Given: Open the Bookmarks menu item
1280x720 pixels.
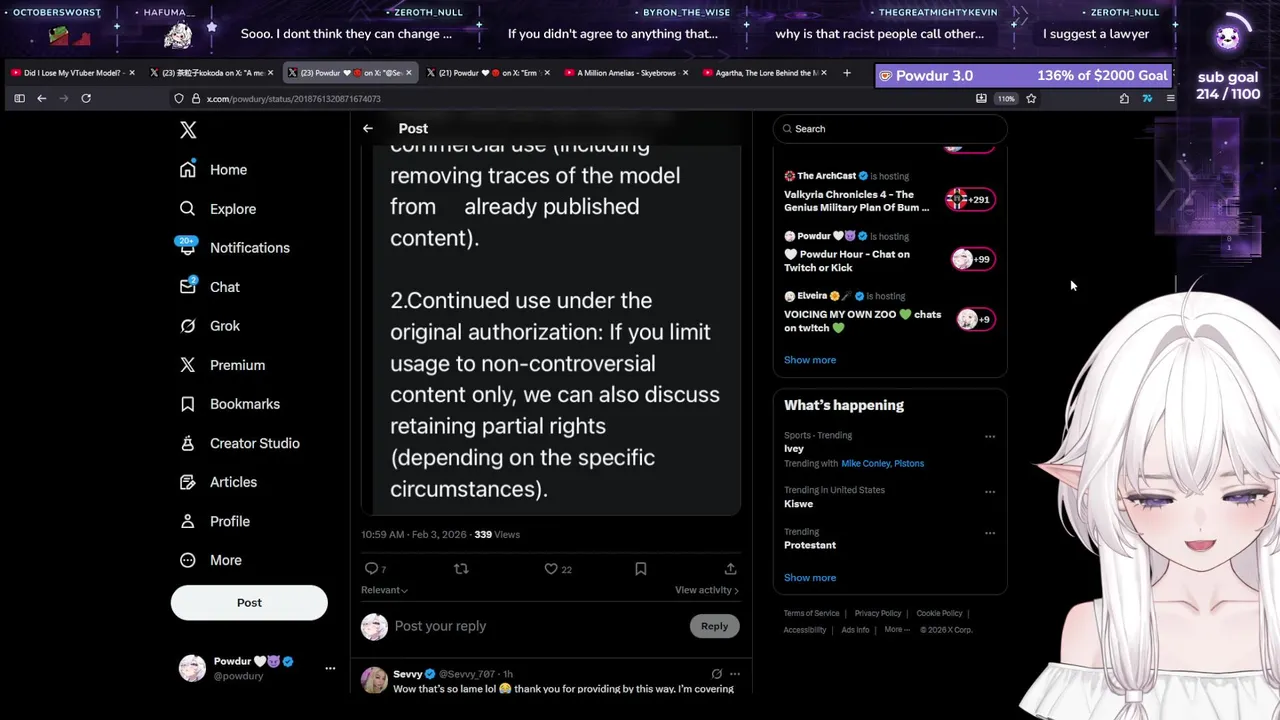Looking at the screenshot, I should [244, 404].
